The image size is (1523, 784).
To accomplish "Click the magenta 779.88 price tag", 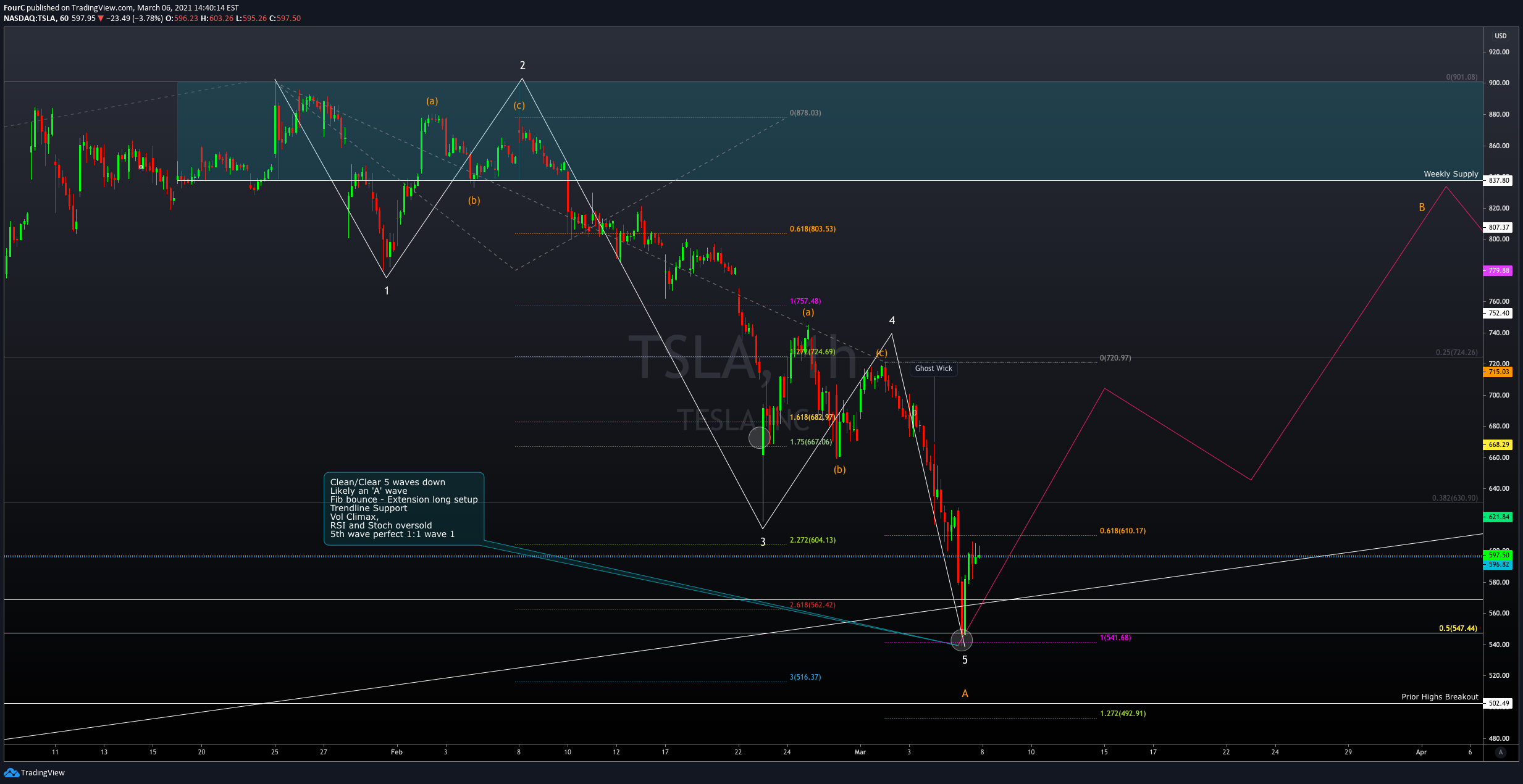I will tap(1498, 270).
